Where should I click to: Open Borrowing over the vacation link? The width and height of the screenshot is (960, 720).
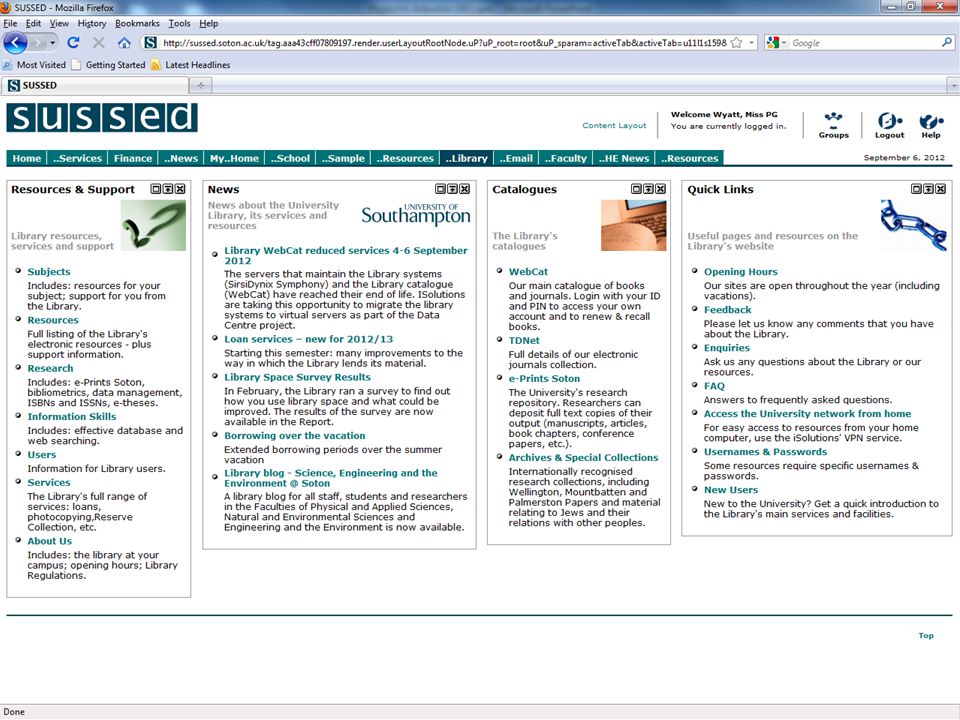tap(294, 435)
